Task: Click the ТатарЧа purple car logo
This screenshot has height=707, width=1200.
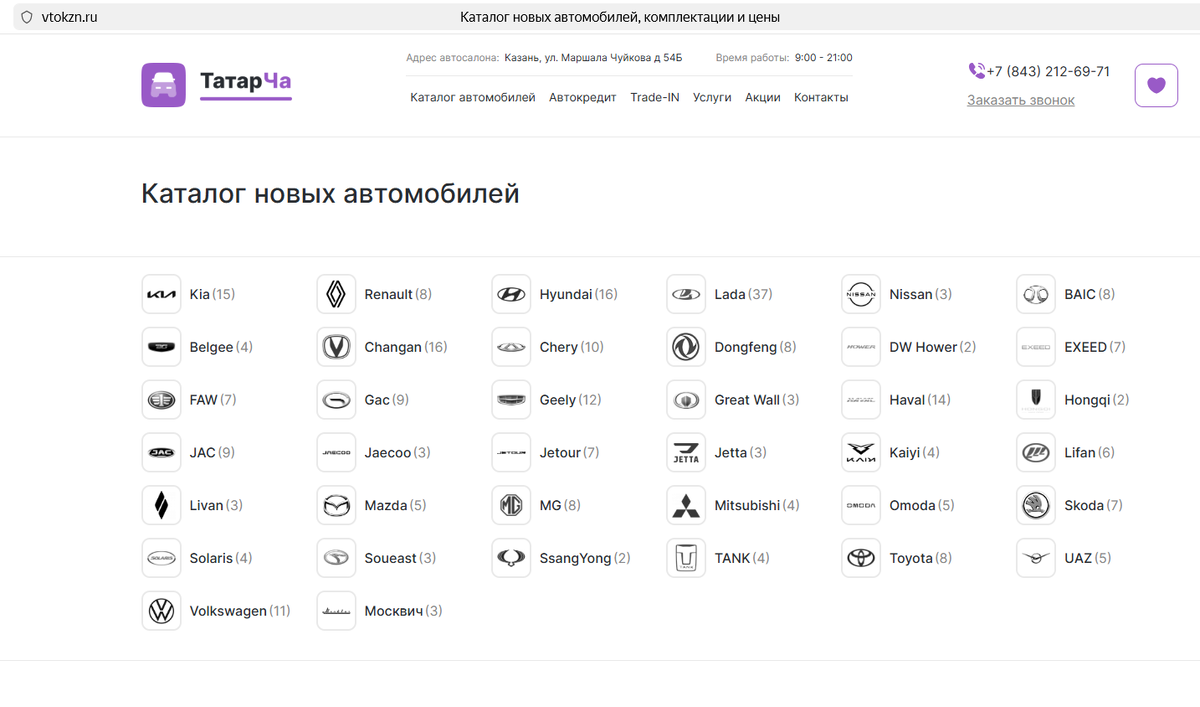Action: pos(163,85)
